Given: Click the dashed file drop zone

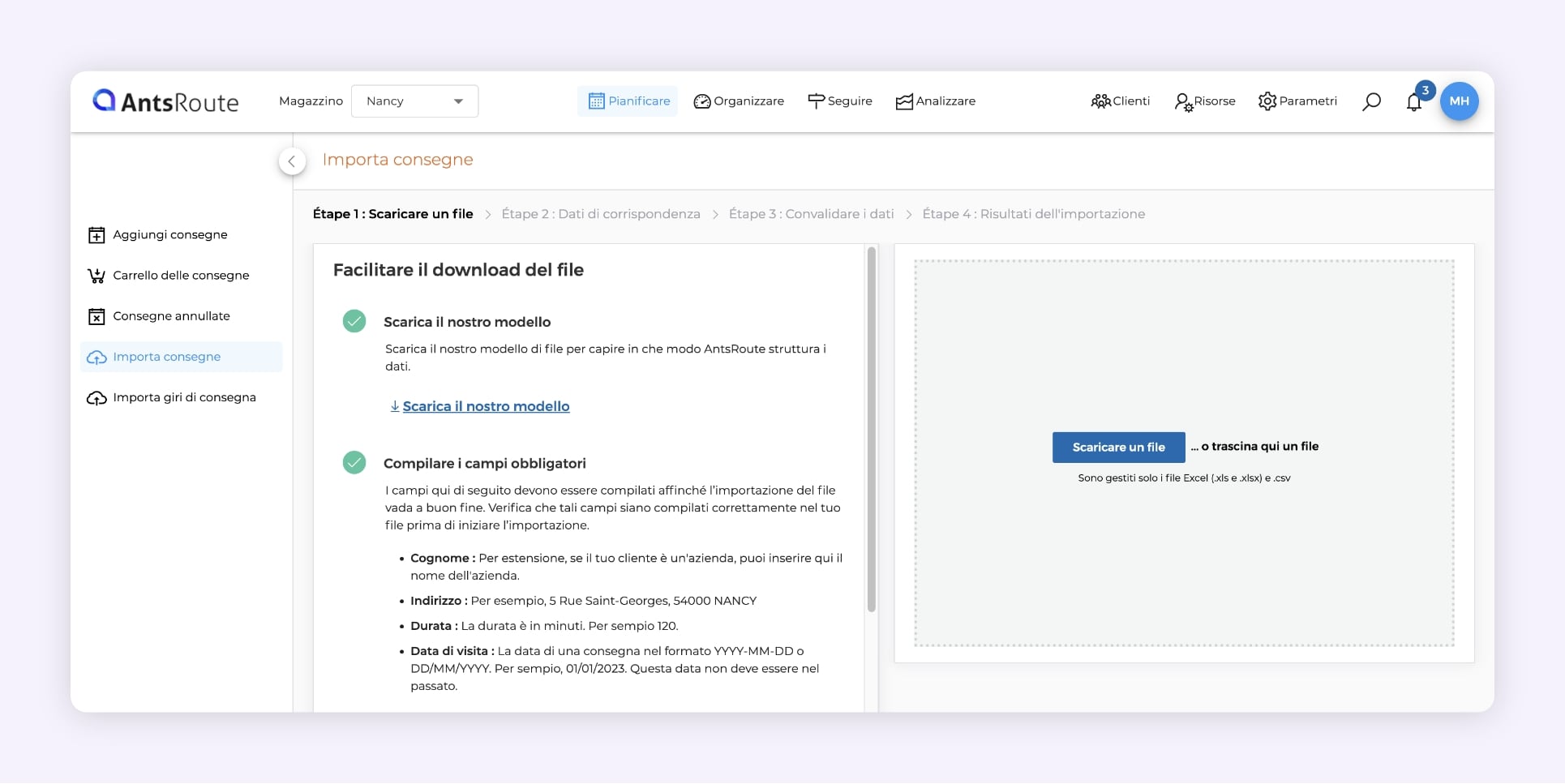Looking at the screenshot, I should tap(1184, 341).
